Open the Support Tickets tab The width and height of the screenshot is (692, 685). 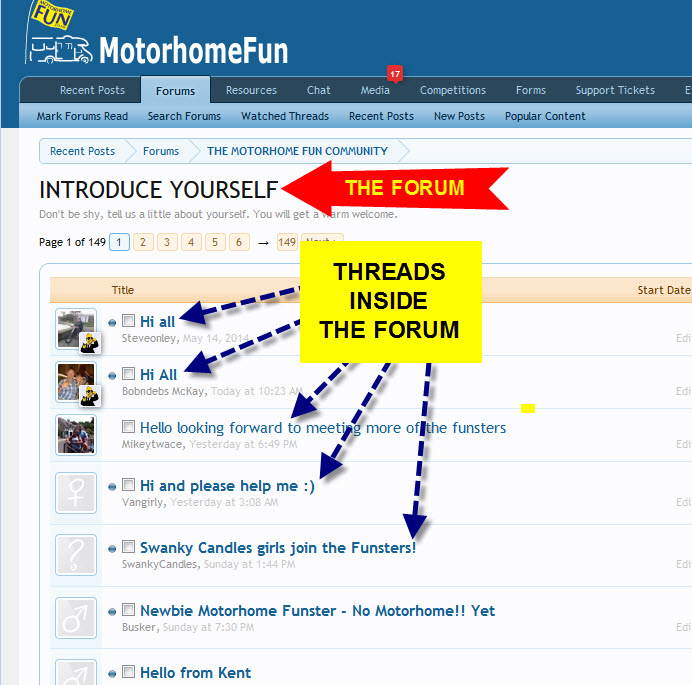coord(615,90)
